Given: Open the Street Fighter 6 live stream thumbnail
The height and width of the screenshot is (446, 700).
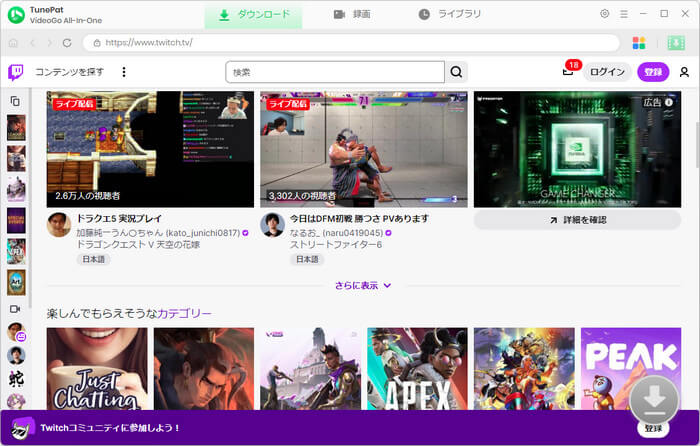Looking at the screenshot, I should click(x=364, y=149).
